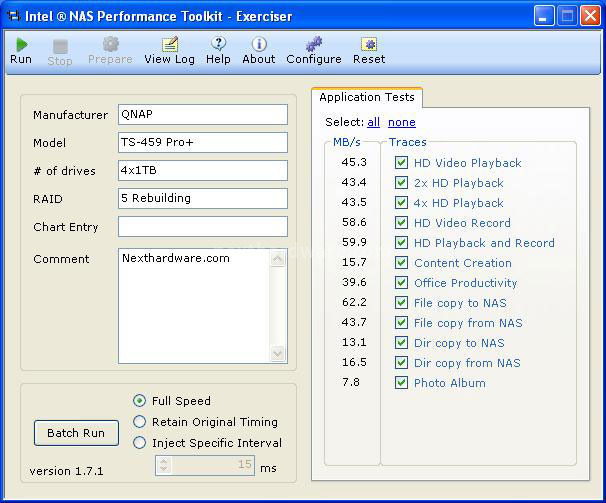Open the About info icon

[x=259, y=44]
